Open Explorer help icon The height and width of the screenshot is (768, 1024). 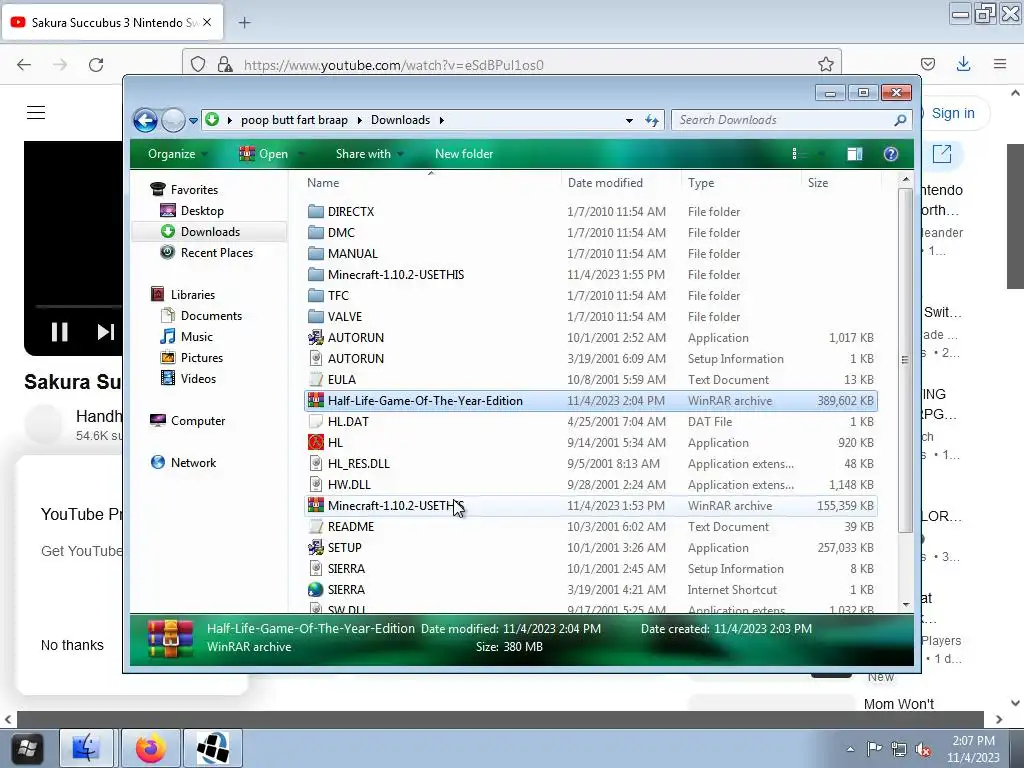coord(891,154)
